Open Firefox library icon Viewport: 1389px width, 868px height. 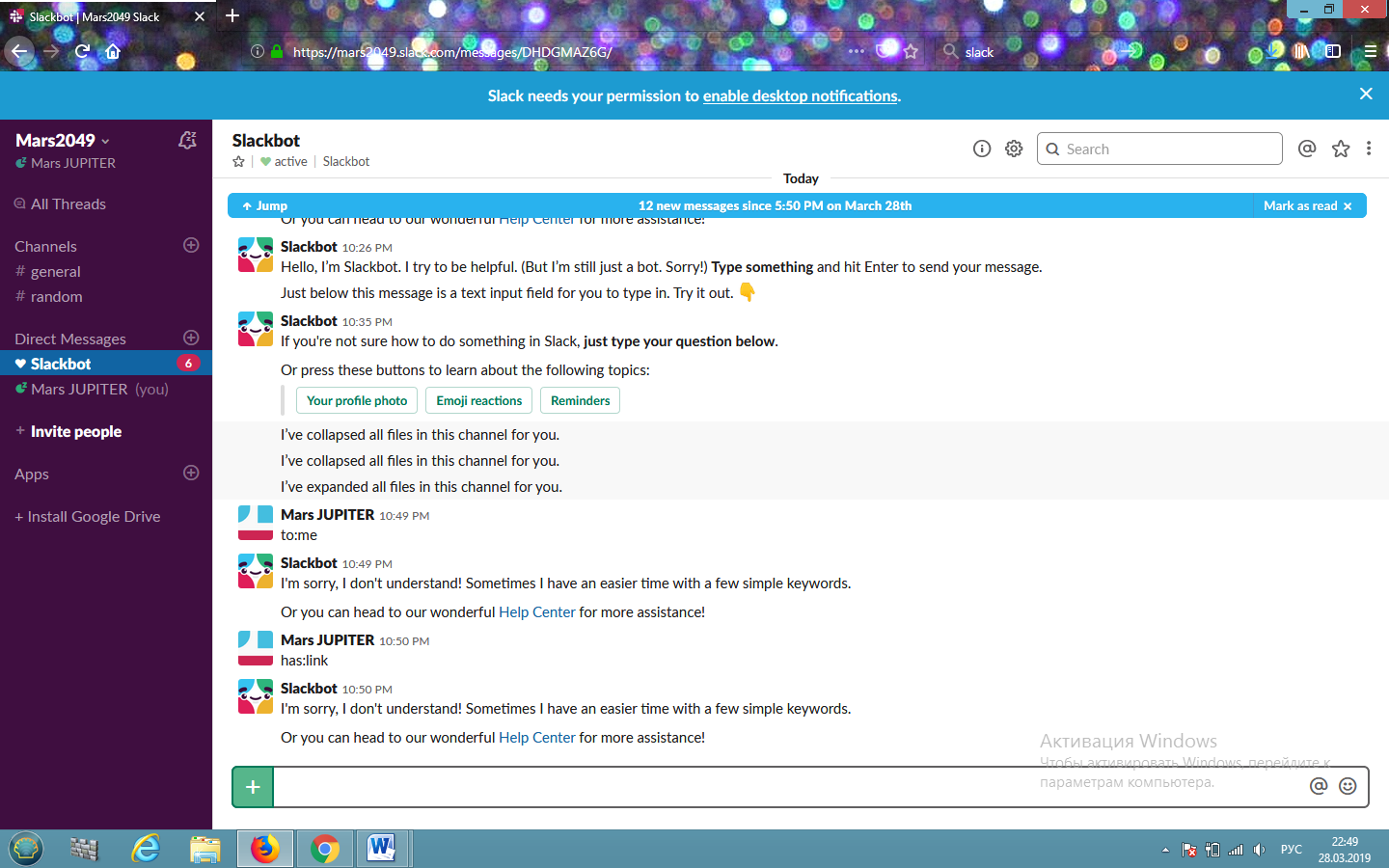(x=1301, y=51)
